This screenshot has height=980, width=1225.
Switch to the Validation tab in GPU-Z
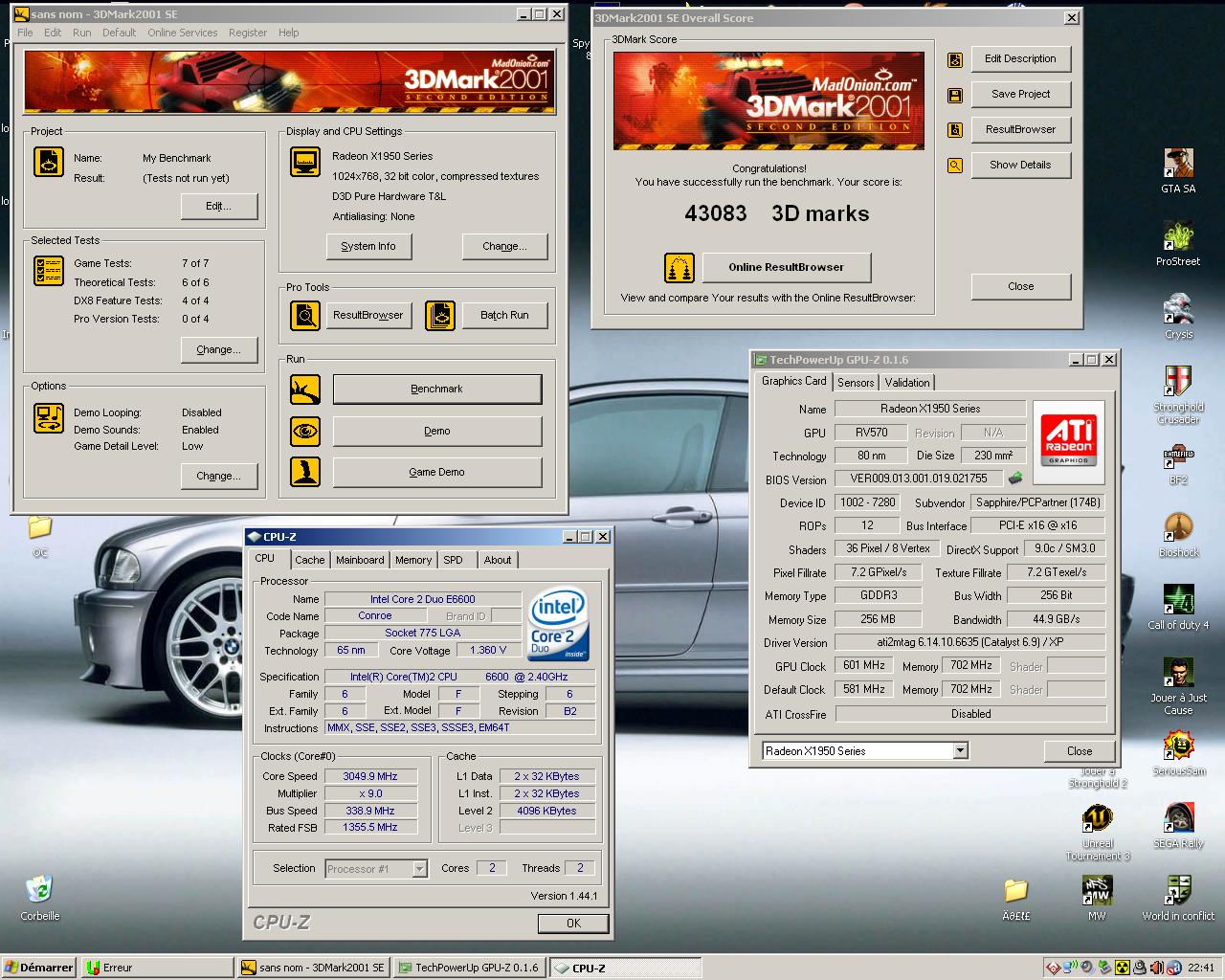tap(906, 383)
